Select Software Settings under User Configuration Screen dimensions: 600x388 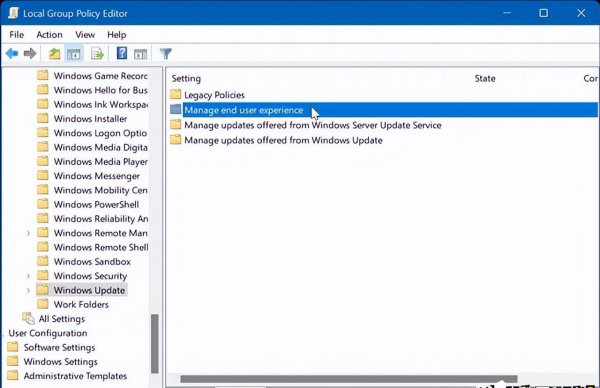coord(59,347)
